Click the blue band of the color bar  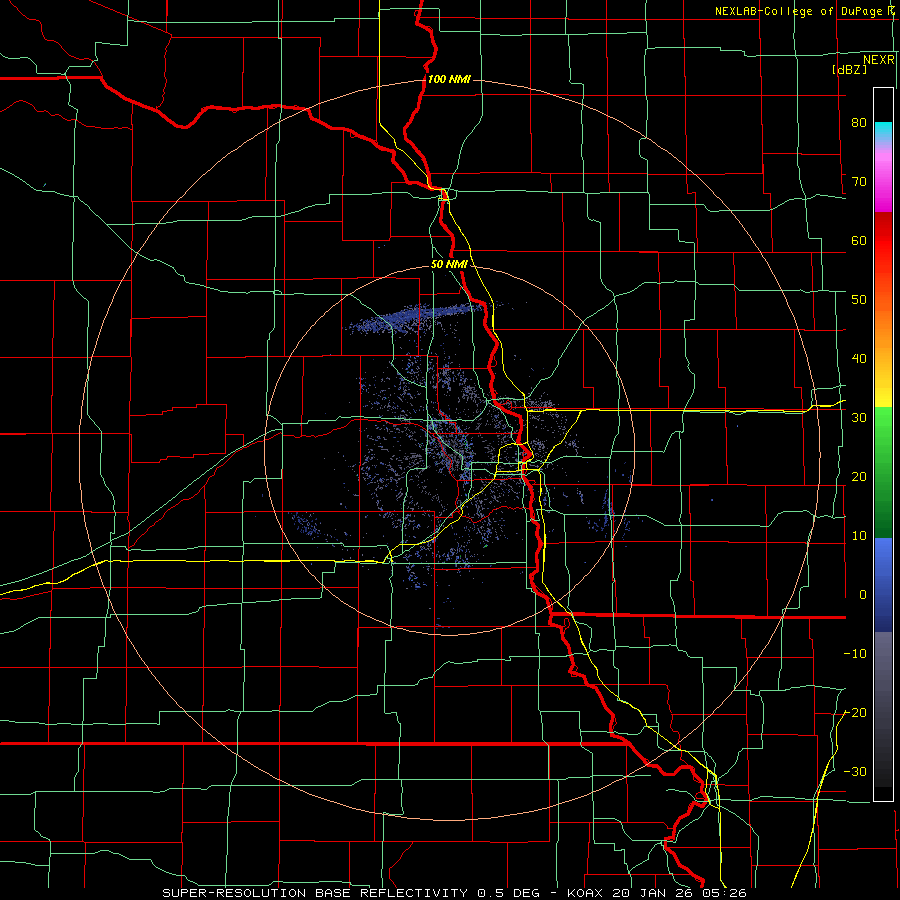point(883,584)
